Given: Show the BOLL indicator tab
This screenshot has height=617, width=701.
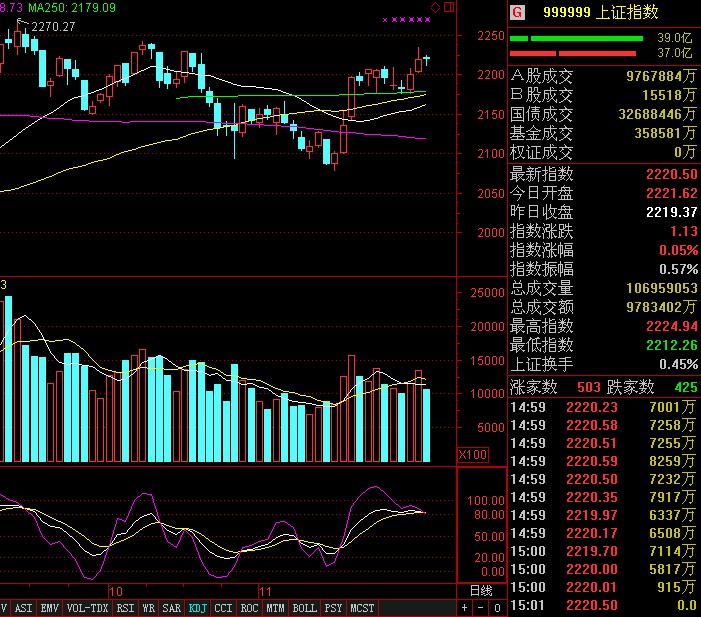Looking at the screenshot, I should pos(304,608).
